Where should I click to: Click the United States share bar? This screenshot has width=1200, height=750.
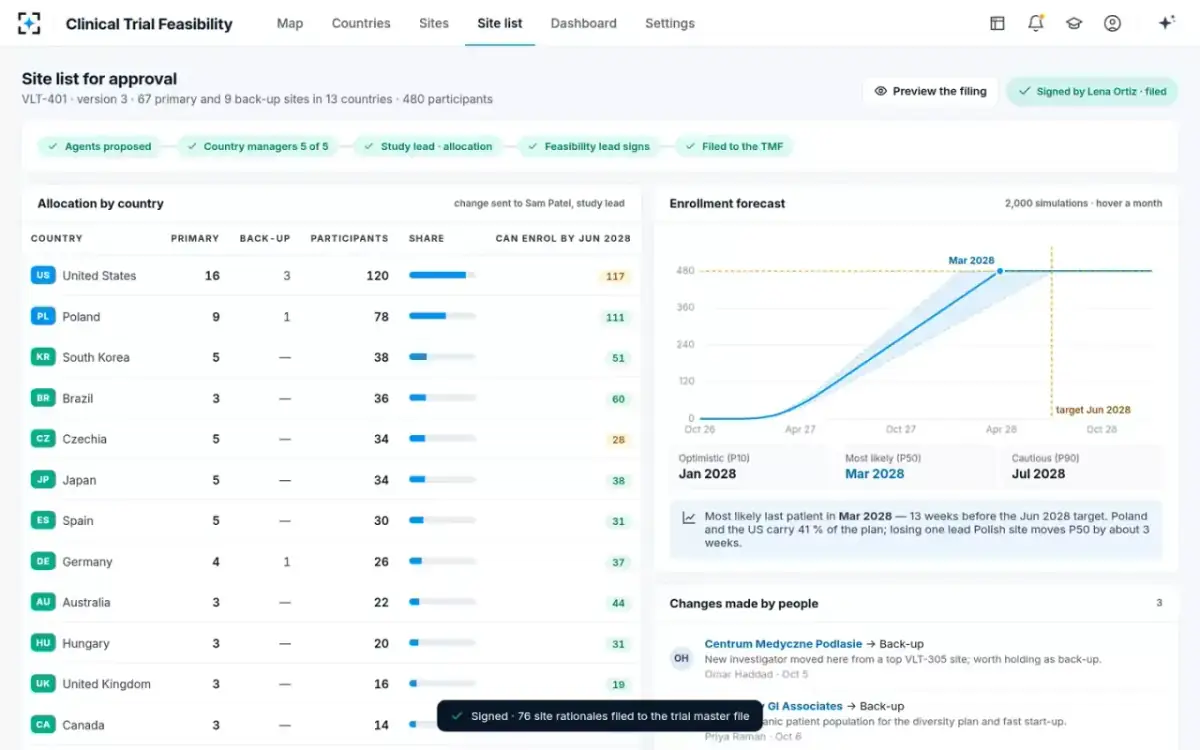tap(442, 275)
